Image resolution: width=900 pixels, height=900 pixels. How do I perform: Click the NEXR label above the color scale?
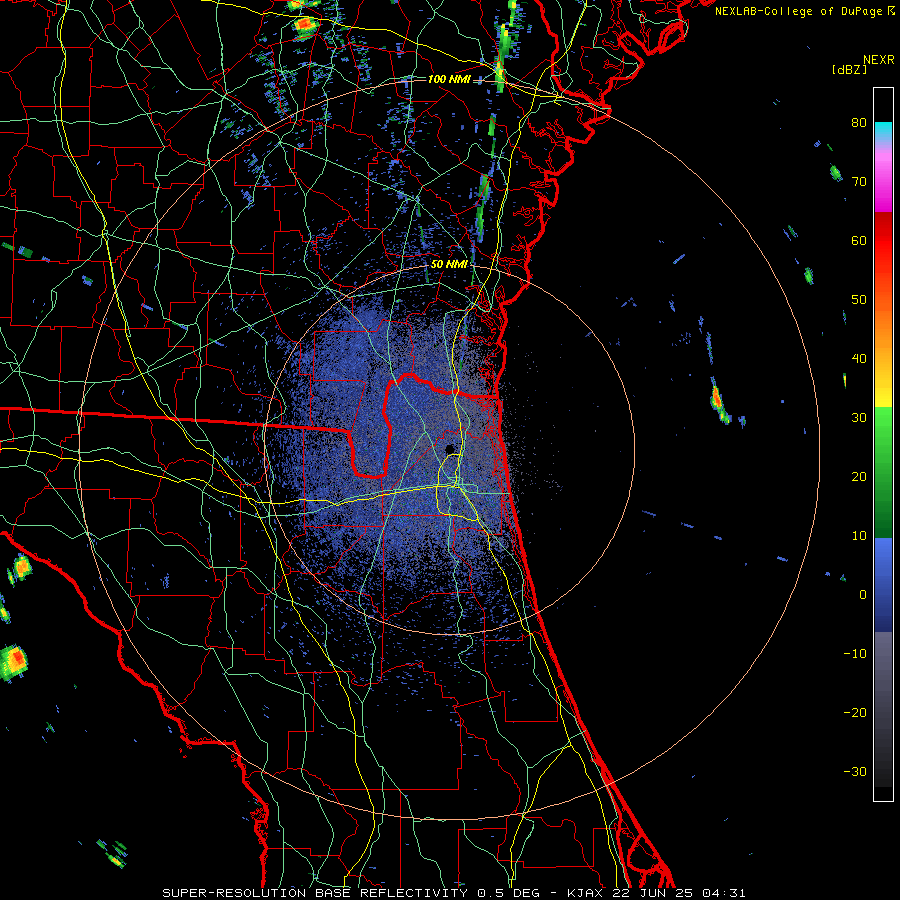(x=878, y=60)
